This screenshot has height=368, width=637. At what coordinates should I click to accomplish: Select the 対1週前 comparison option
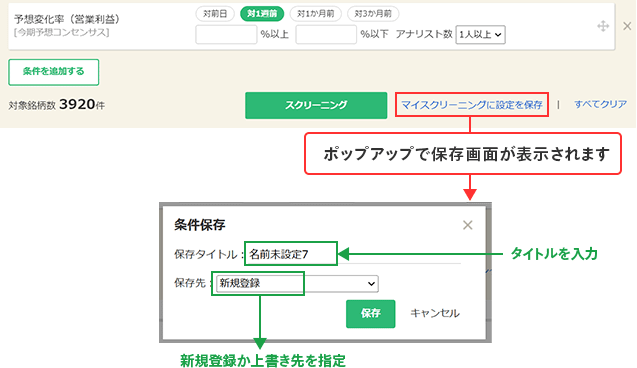[262, 14]
